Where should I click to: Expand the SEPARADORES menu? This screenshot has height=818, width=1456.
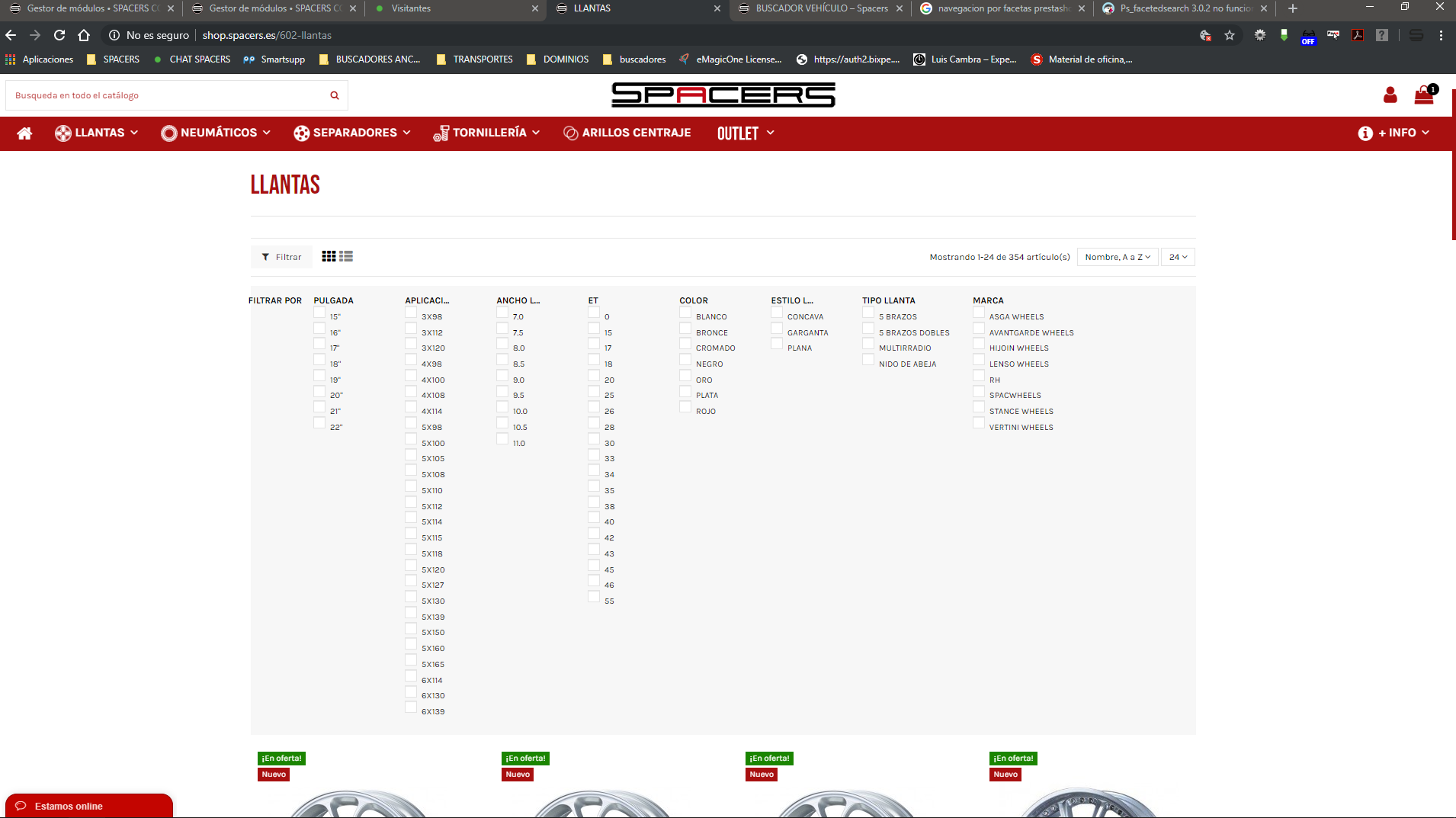pos(352,133)
